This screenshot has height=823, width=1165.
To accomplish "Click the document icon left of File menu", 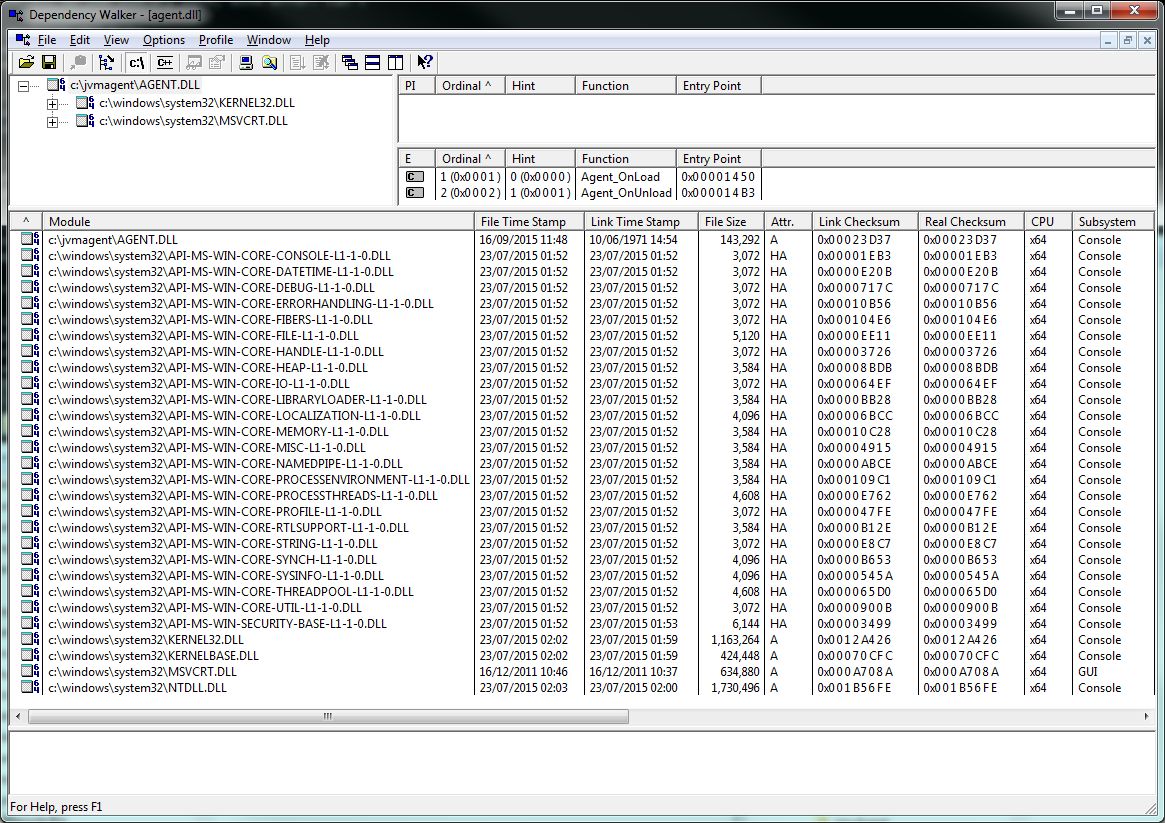I will click(23, 39).
